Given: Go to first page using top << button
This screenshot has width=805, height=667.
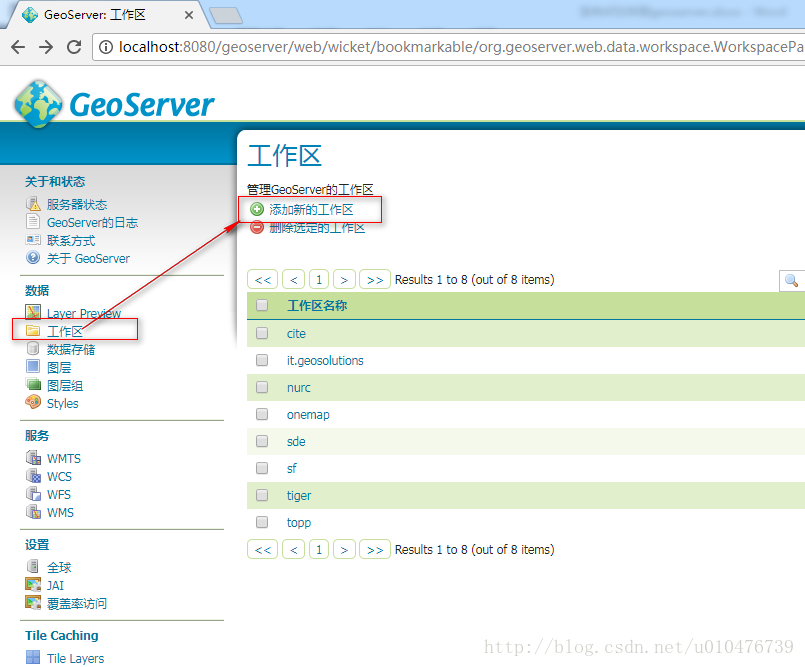Looking at the screenshot, I should pyautogui.click(x=262, y=280).
